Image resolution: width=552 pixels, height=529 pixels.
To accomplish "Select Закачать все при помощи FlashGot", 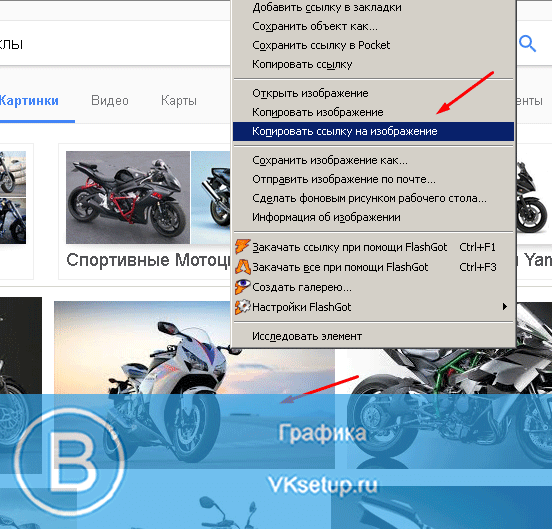I will (374, 267).
